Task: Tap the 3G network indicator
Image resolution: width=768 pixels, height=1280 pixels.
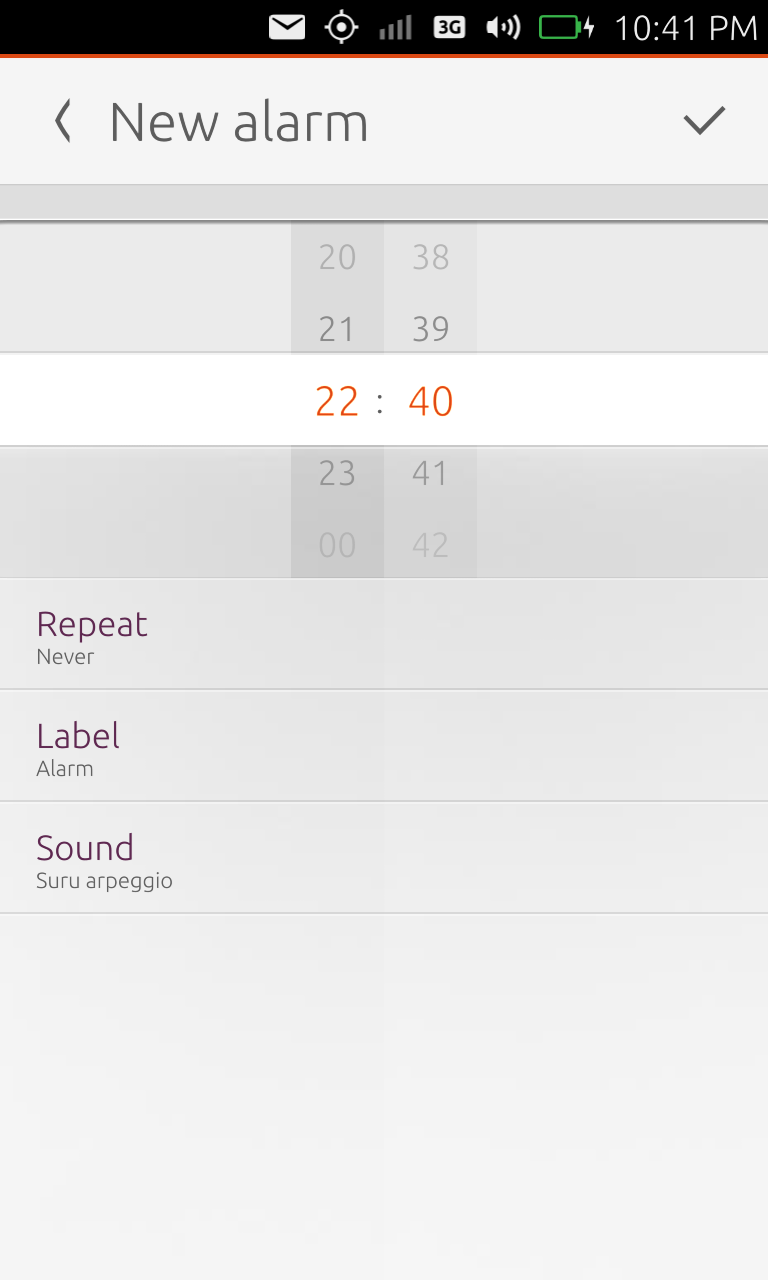Action: tap(449, 28)
